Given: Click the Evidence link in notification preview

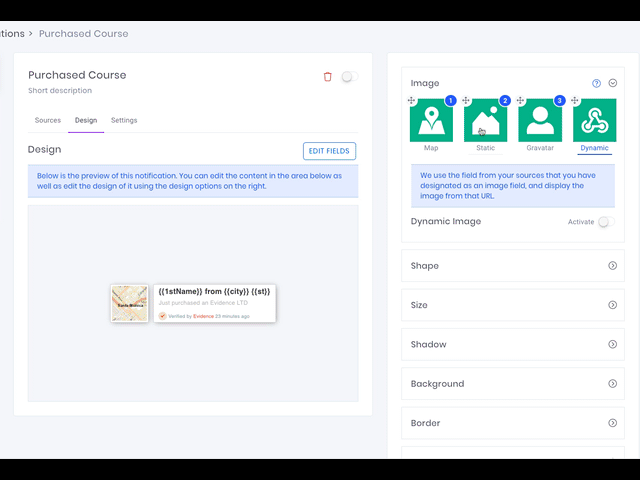Looking at the screenshot, I should [x=203, y=316].
